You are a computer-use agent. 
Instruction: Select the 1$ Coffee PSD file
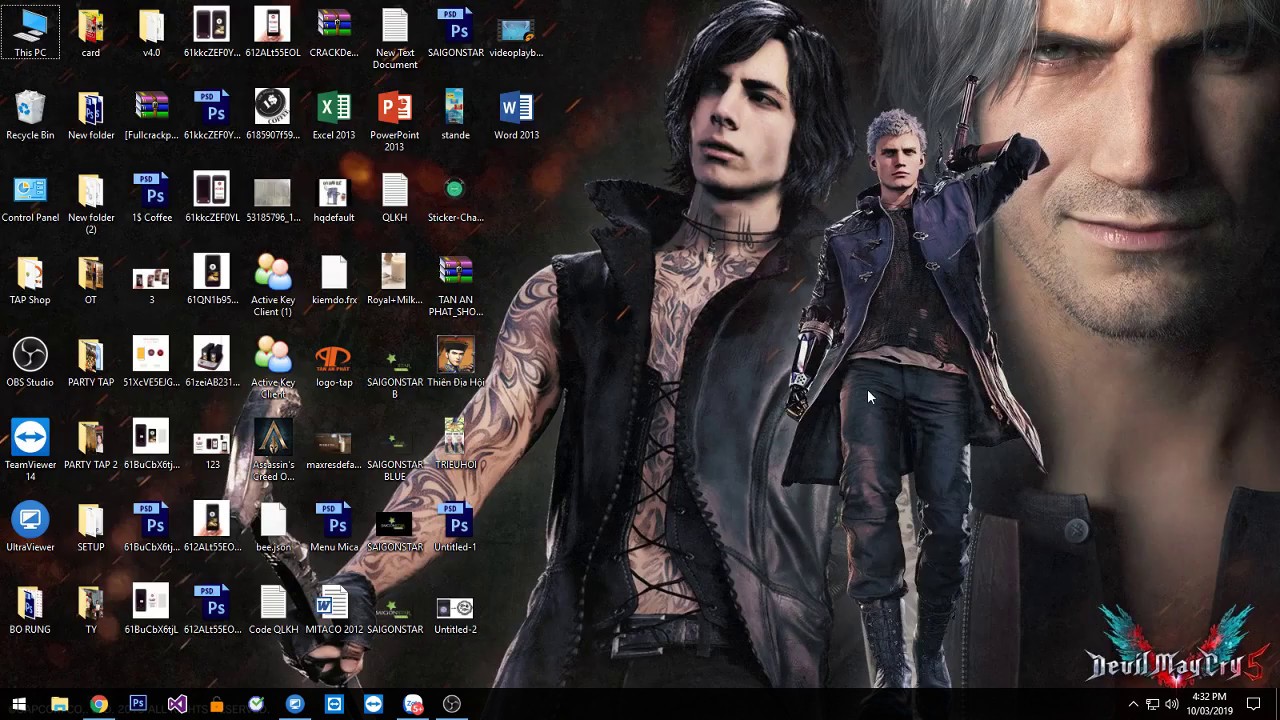click(152, 198)
